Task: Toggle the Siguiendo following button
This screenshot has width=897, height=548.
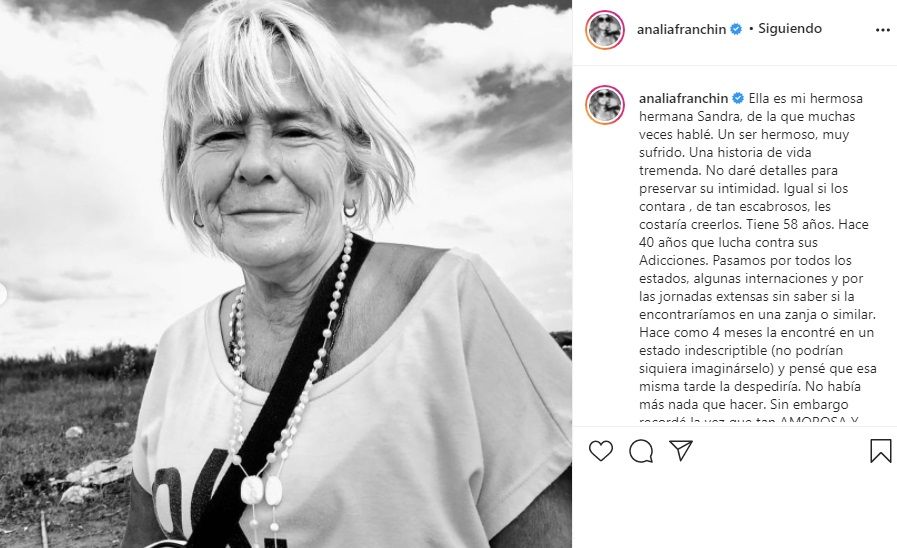Action: click(x=789, y=29)
